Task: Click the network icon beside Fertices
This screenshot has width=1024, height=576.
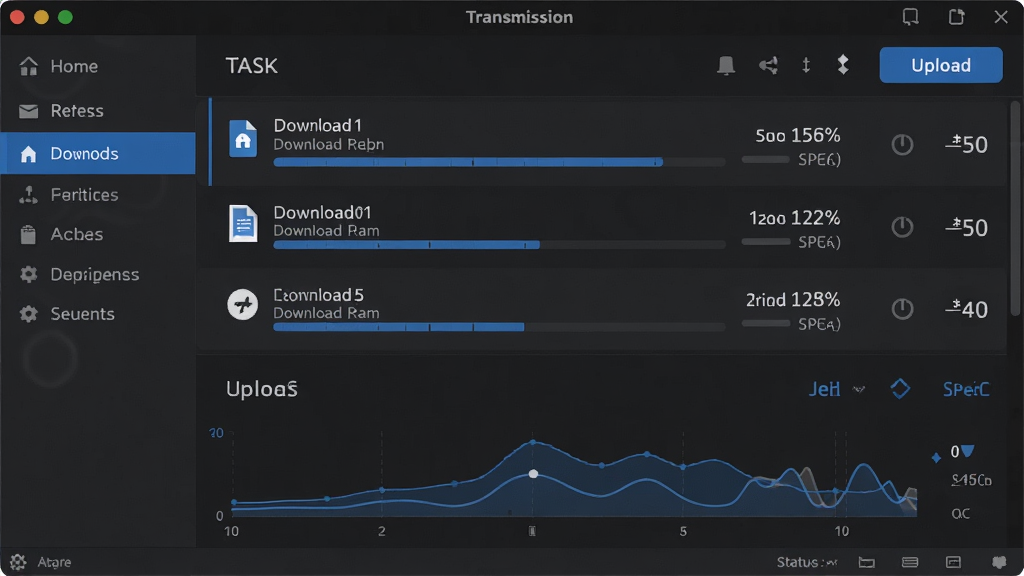Action: point(28,195)
